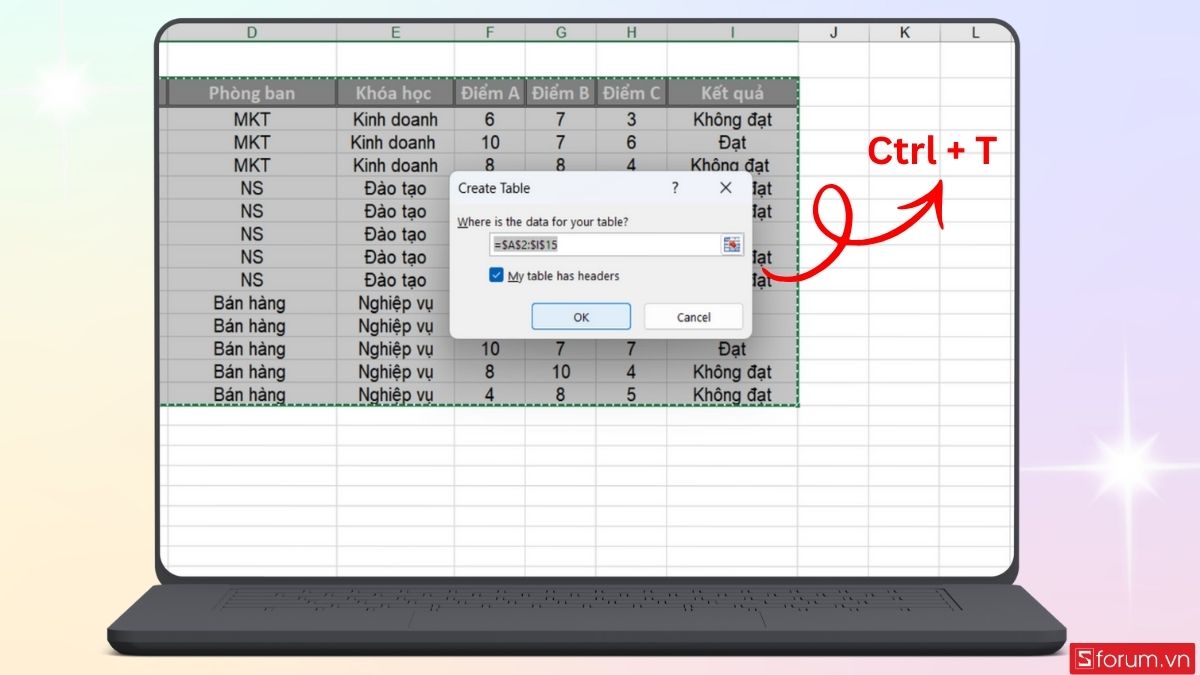Select column header L
This screenshot has height=675, width=1200.
974,31
